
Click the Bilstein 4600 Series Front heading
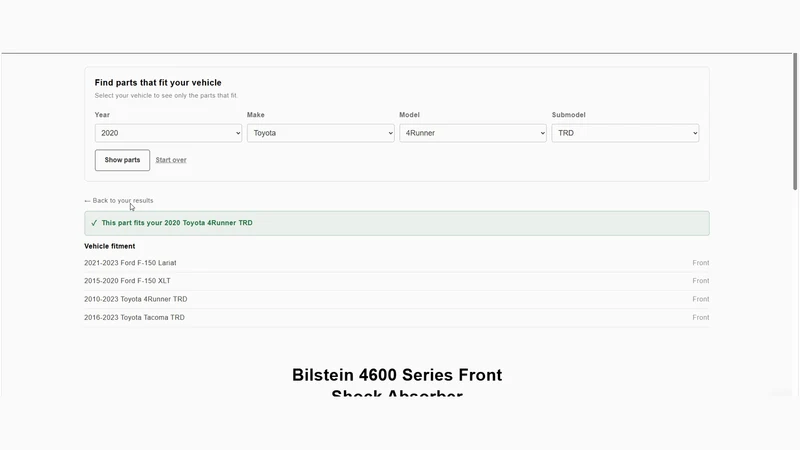(397, 375)
